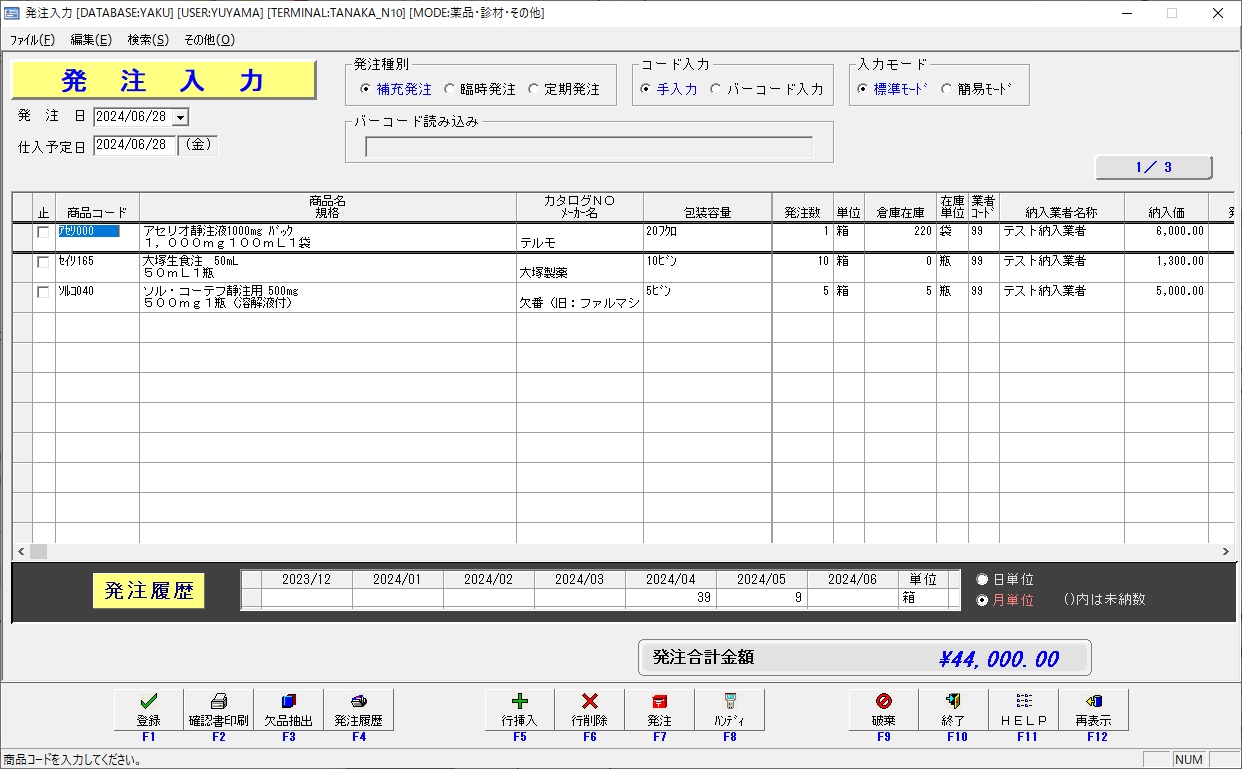This screenshot has height=769, width=1242.
Task: Discard with the 破棄 (F9) button
Action: tap(883, 710)
